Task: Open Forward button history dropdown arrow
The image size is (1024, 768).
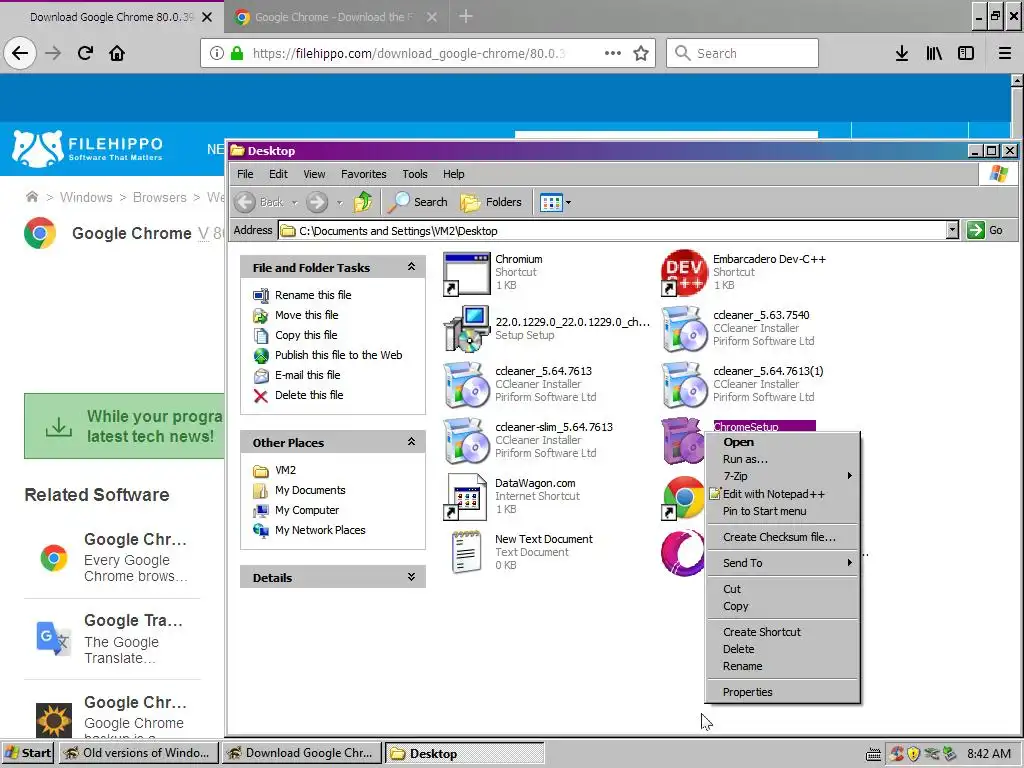Action: pyautogui.click(x=340, y=202)
